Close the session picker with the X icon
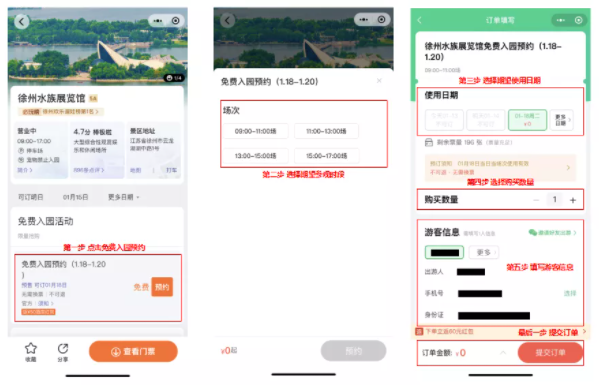Viewport: 599px width, 388px height. [379, 81]
